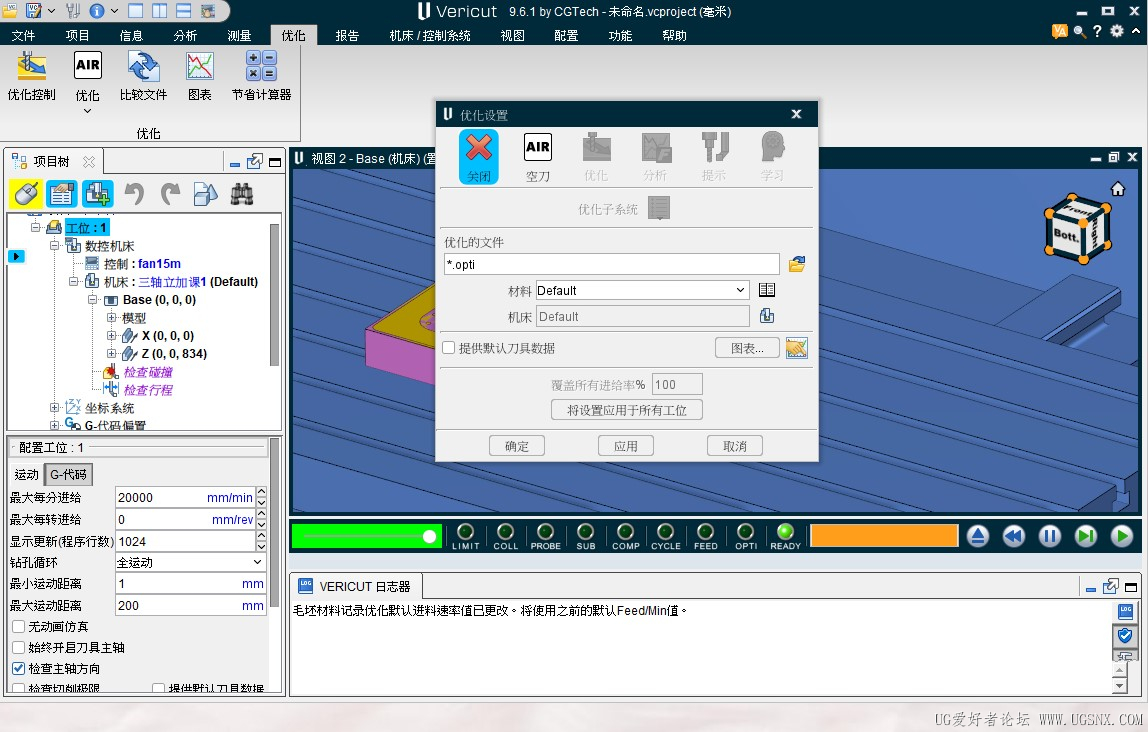The height and width of the screenshot is (732, 1148).
Task: Play the simulation to end
Action: [1122, 537]
